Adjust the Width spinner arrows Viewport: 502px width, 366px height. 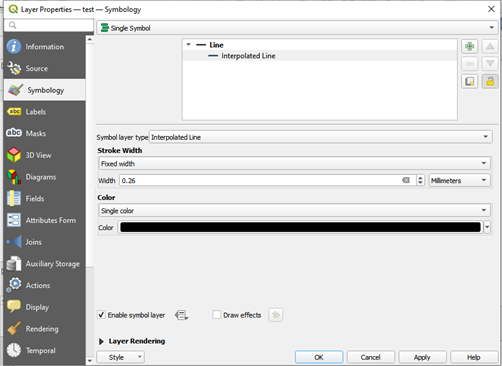[420, 180]
